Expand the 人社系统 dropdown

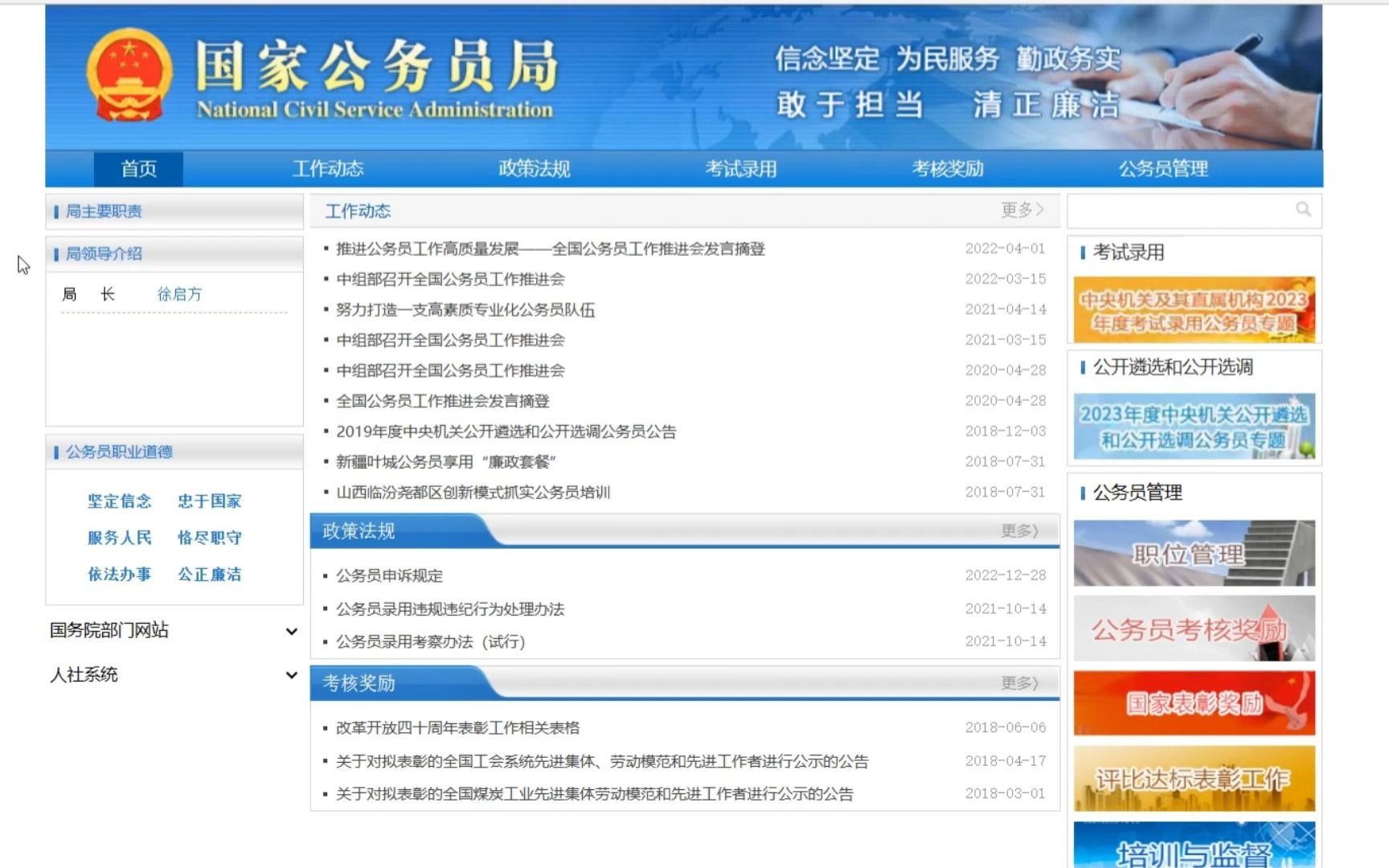point(174,675)
